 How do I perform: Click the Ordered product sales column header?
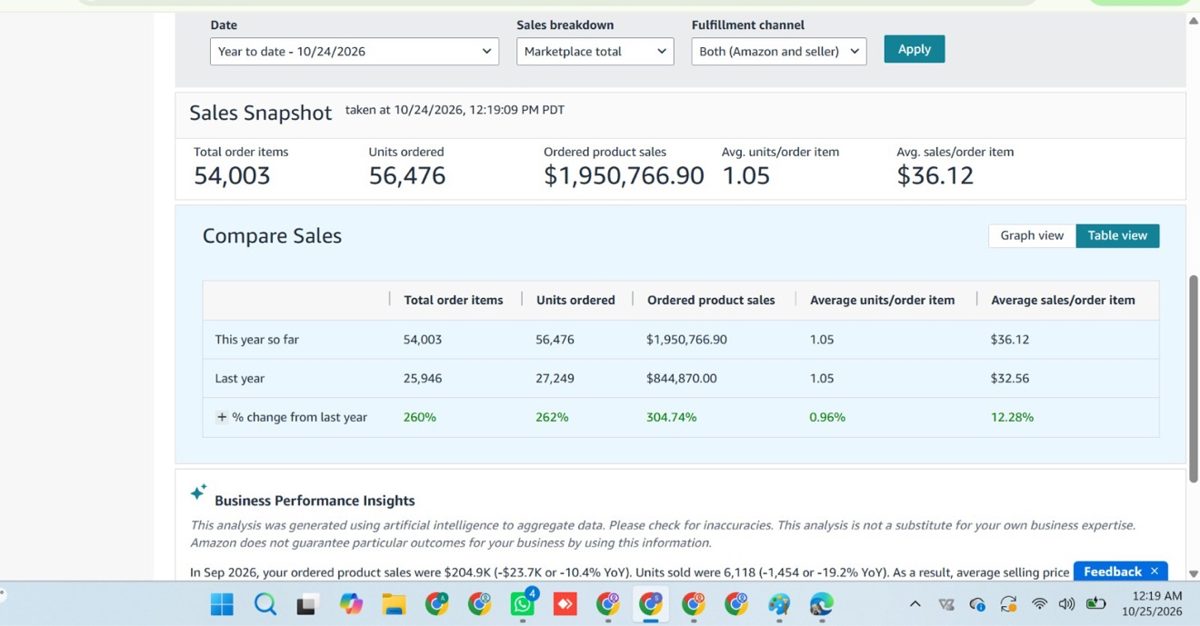pos(711,300)
